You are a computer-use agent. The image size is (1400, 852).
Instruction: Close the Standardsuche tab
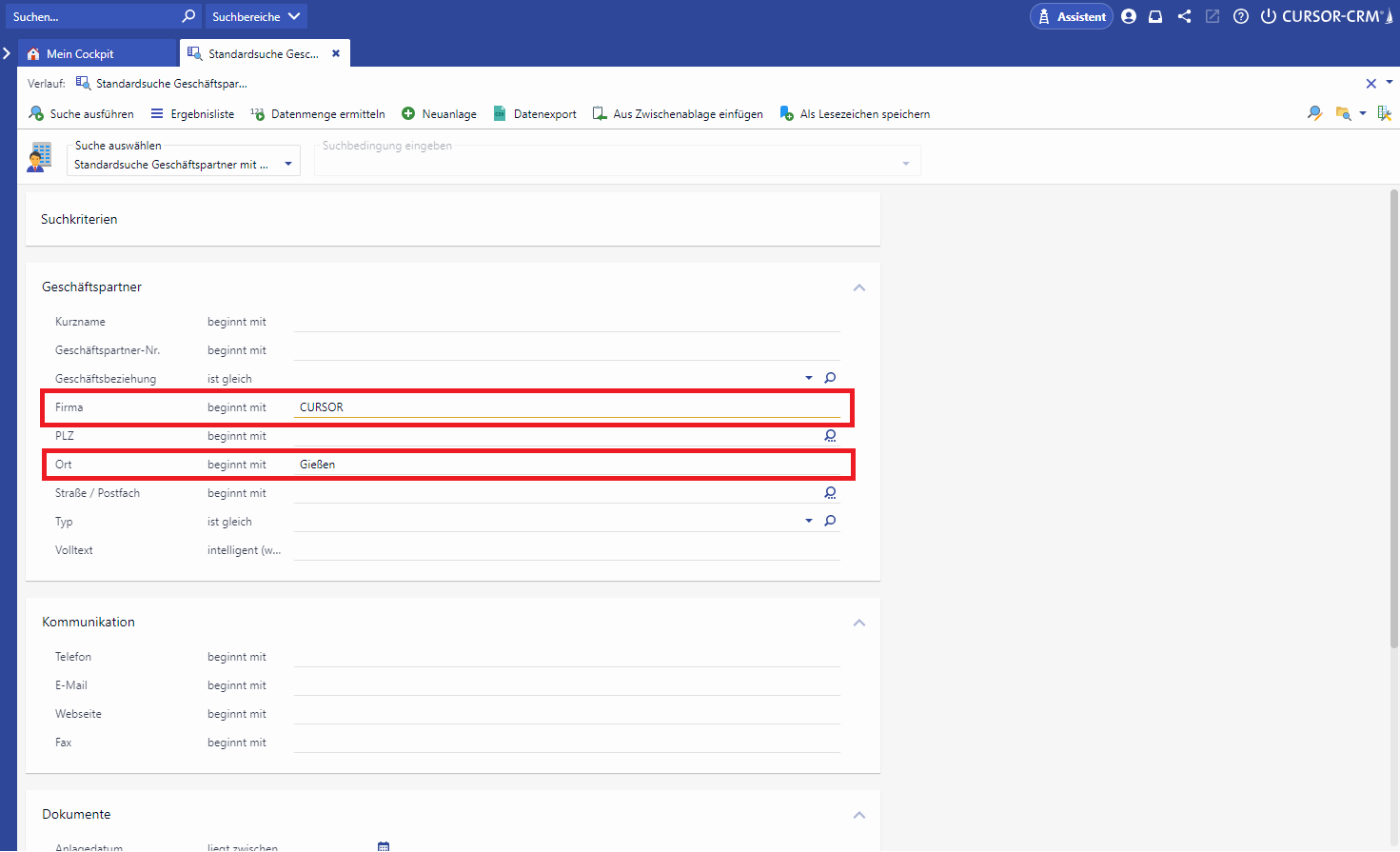coord(336,54)
